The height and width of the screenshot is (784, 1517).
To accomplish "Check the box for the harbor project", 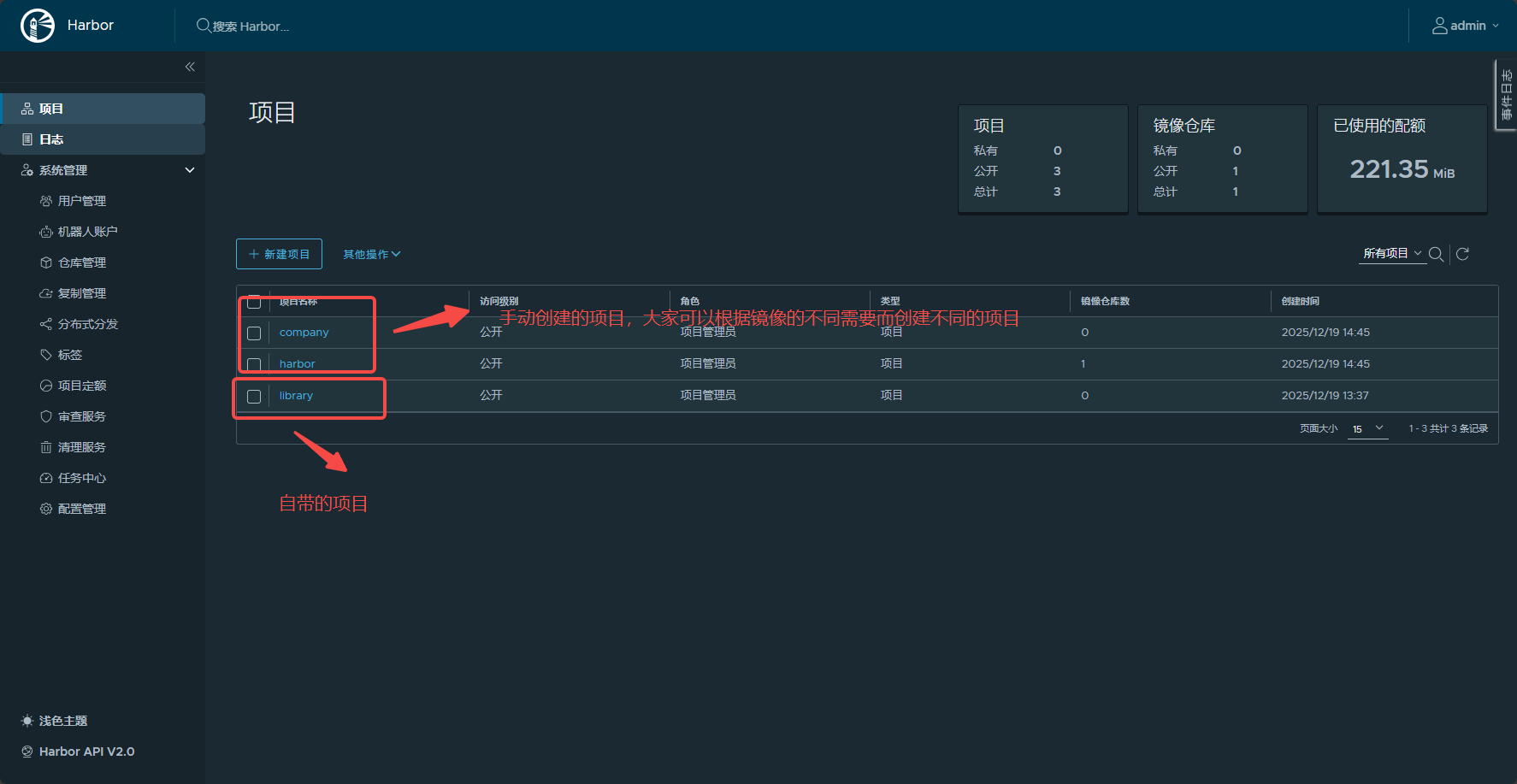I will pyautogui.click(x=254, y=365).
